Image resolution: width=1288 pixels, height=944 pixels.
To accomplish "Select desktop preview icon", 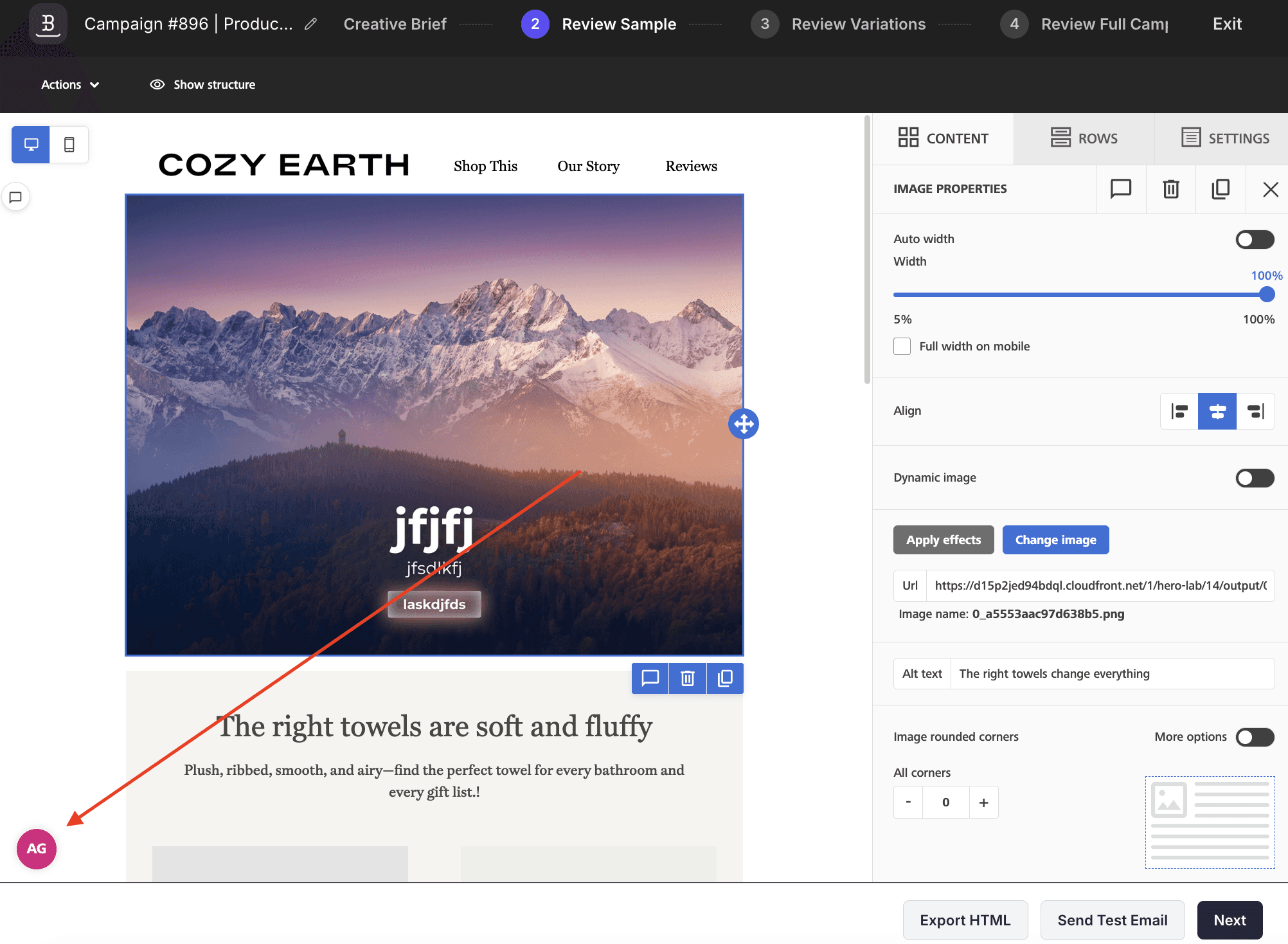I will coord(31,145).
